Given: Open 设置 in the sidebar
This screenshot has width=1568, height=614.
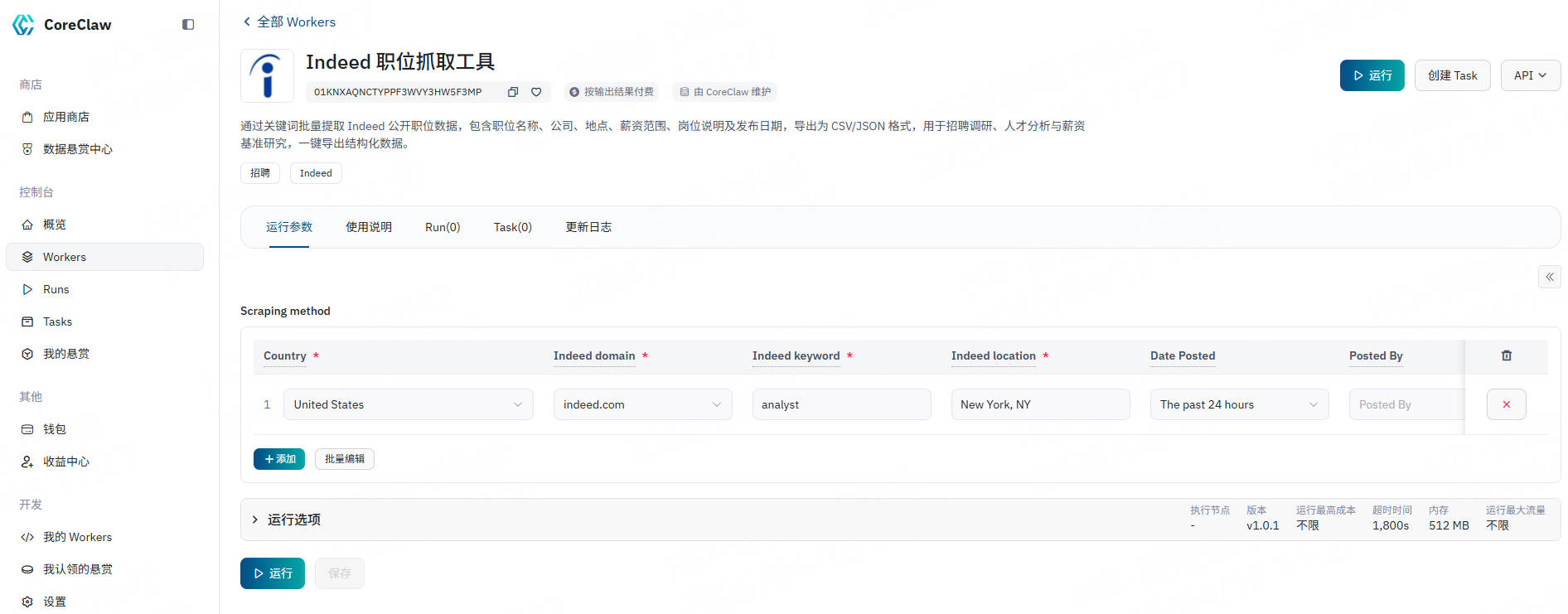Looking at the screenshot, I should click(55, 602).
